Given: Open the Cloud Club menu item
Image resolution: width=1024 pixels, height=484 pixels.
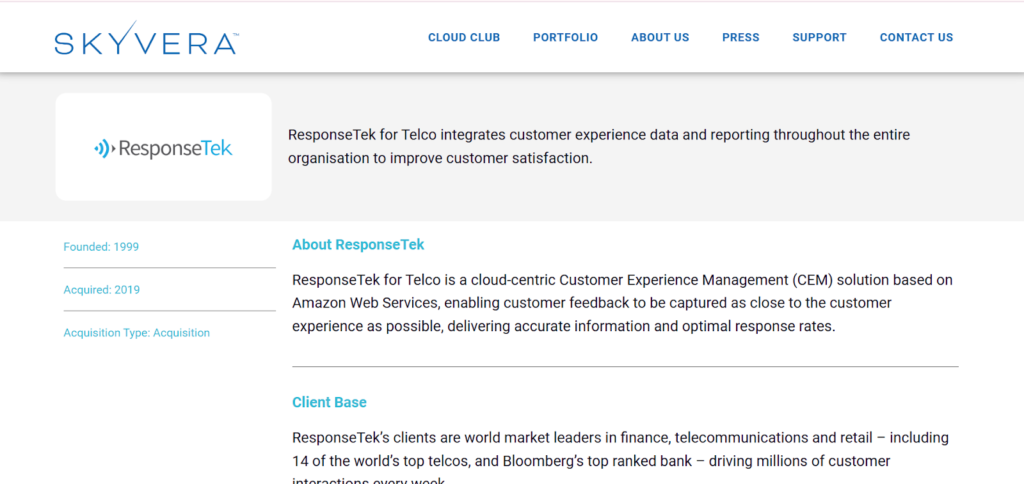Looking at the screenshot, I should [464, 37].
